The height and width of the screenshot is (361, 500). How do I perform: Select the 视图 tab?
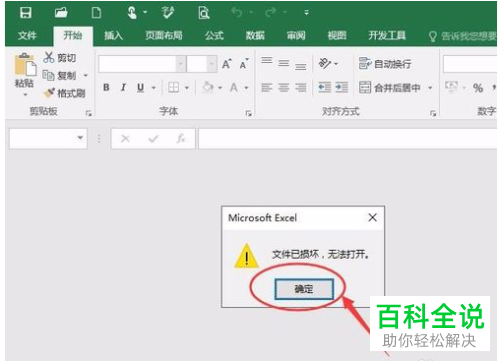point(337,35)
